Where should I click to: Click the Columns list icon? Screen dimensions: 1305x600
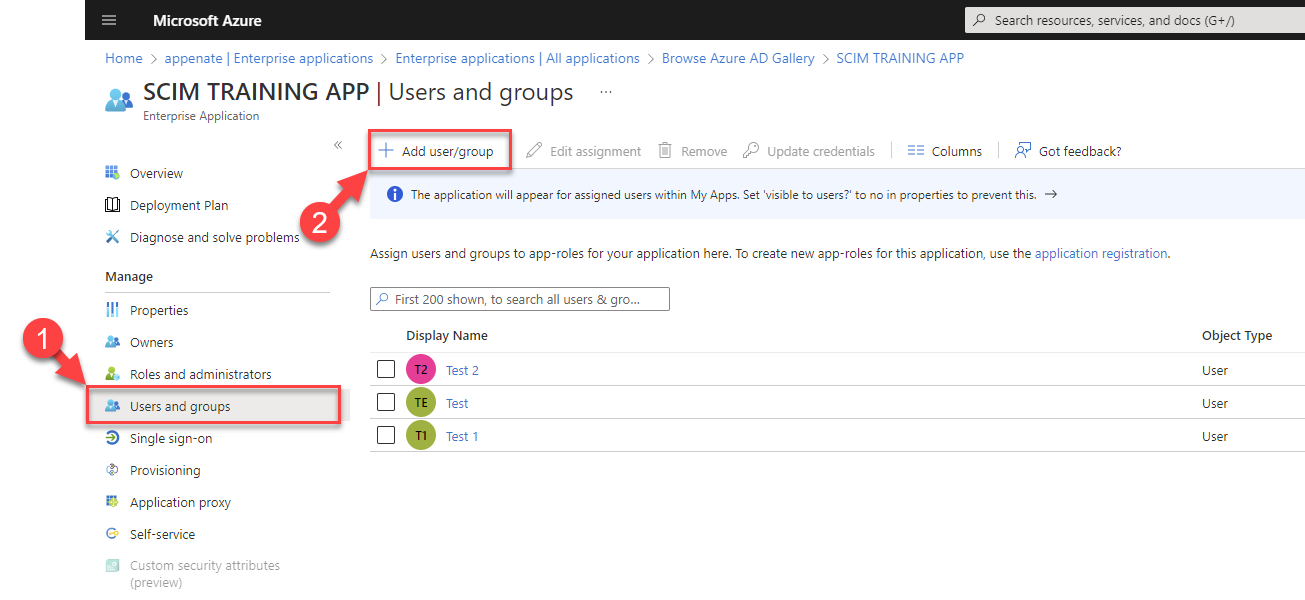coord(916,151)
